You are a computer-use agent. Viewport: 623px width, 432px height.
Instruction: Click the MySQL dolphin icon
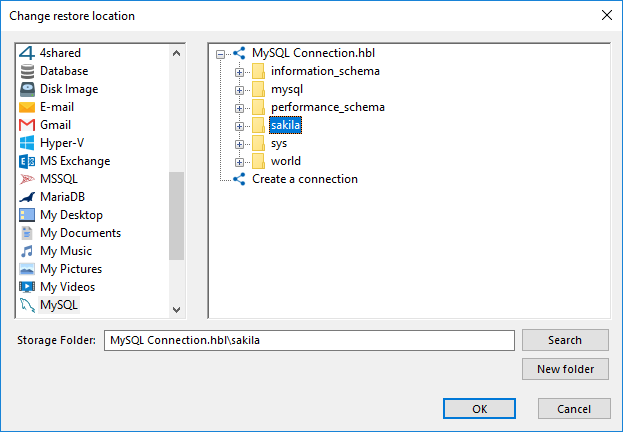27,305
